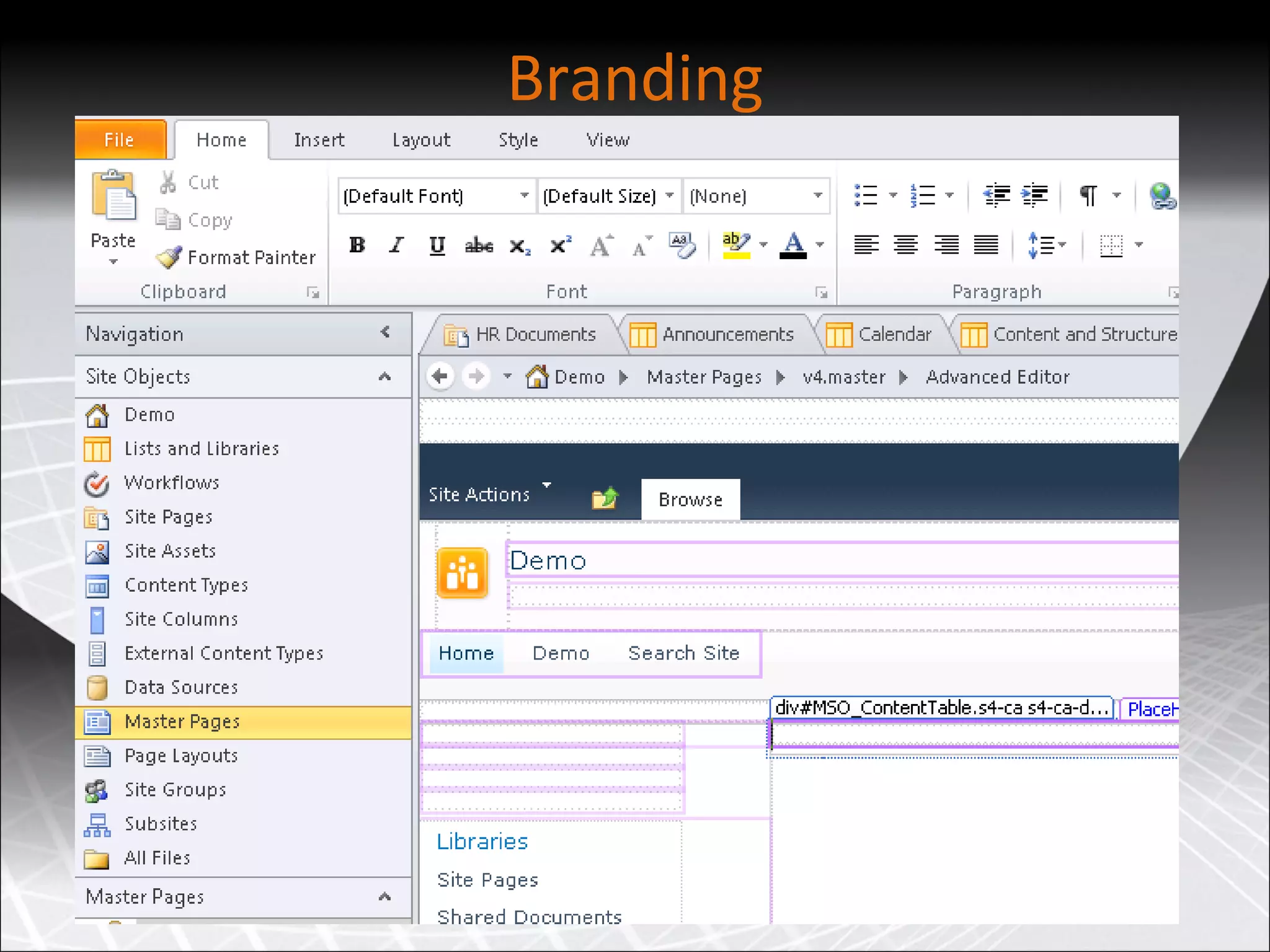Click the back navigation arrow

pyautogui.click(x=440, y=376)
